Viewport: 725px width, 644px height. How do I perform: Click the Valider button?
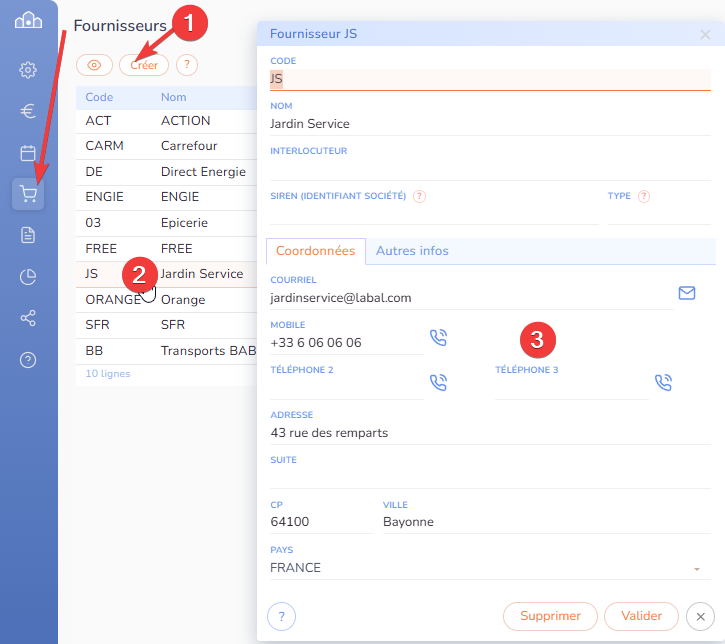pyautogui.click(x=641, y=616)
